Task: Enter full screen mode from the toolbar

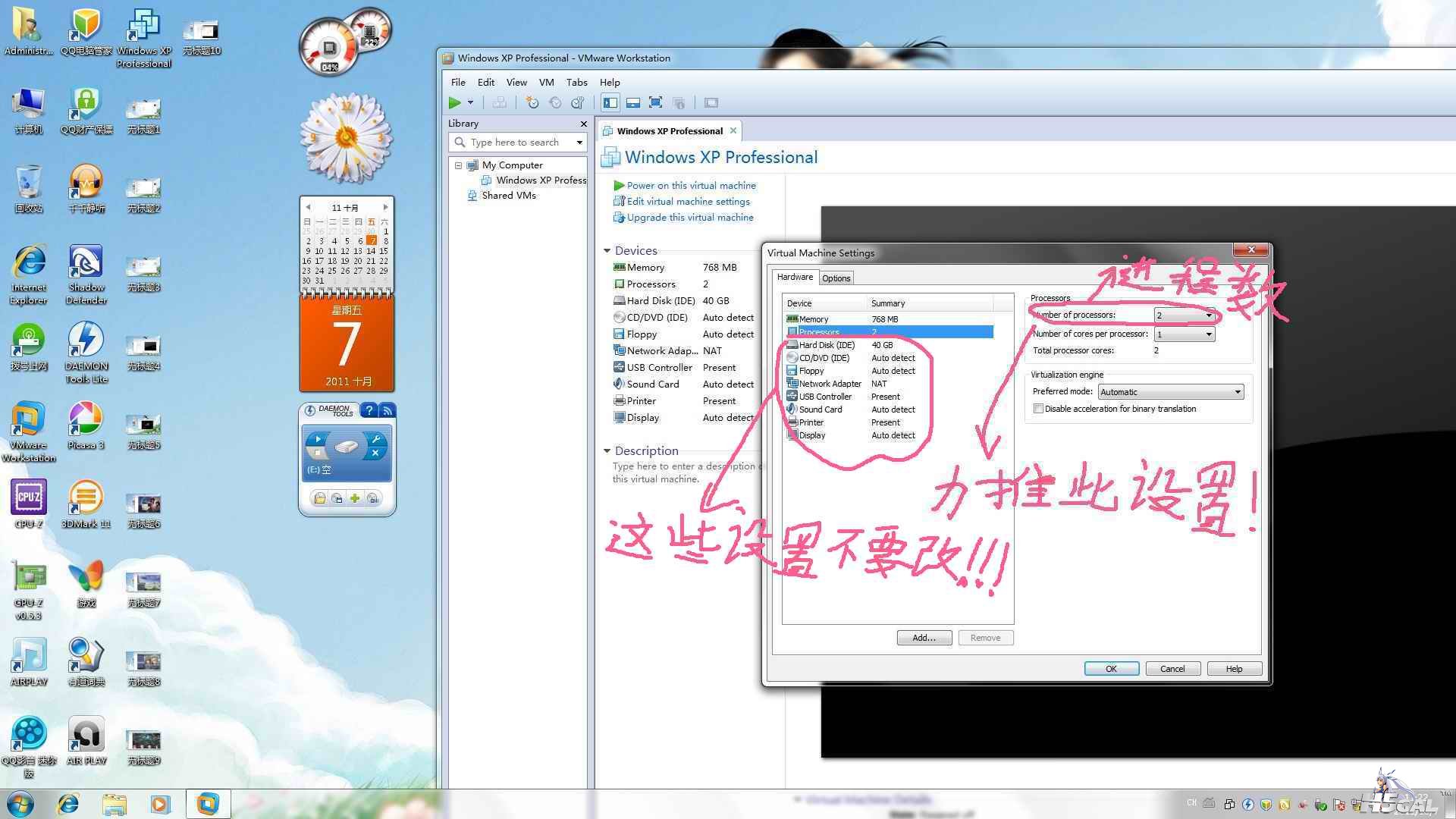Action: [656, 102]
